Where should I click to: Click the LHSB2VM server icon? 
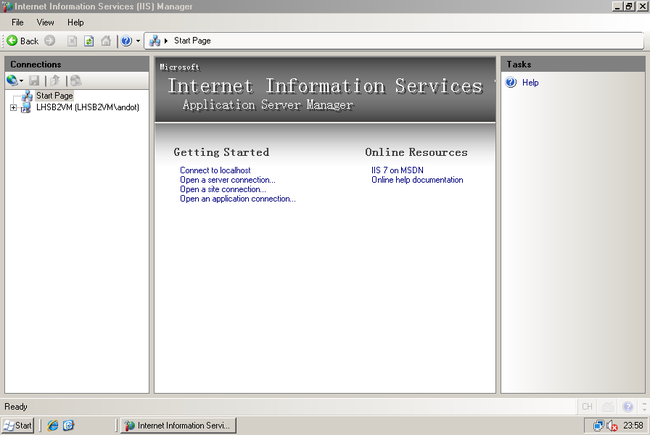[26, 107]
